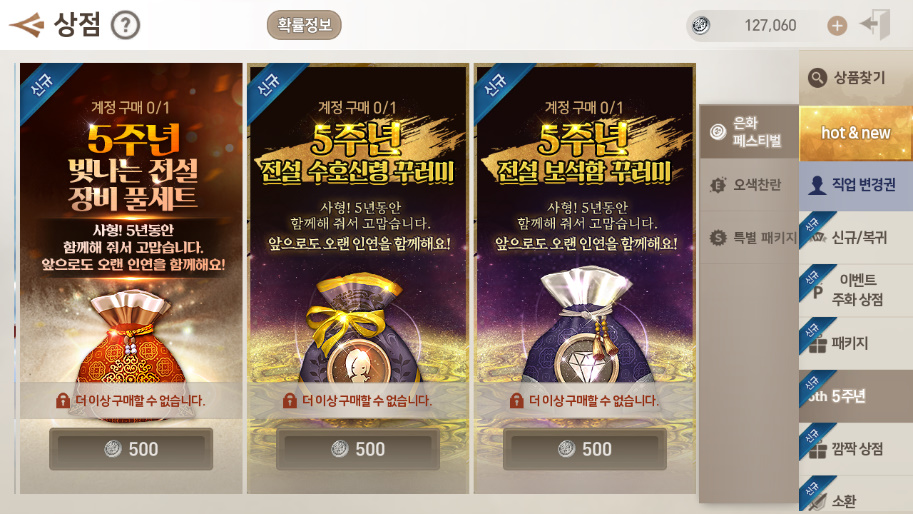Select 오색찬란 category
913x514 pixels.
pos(748,185)
